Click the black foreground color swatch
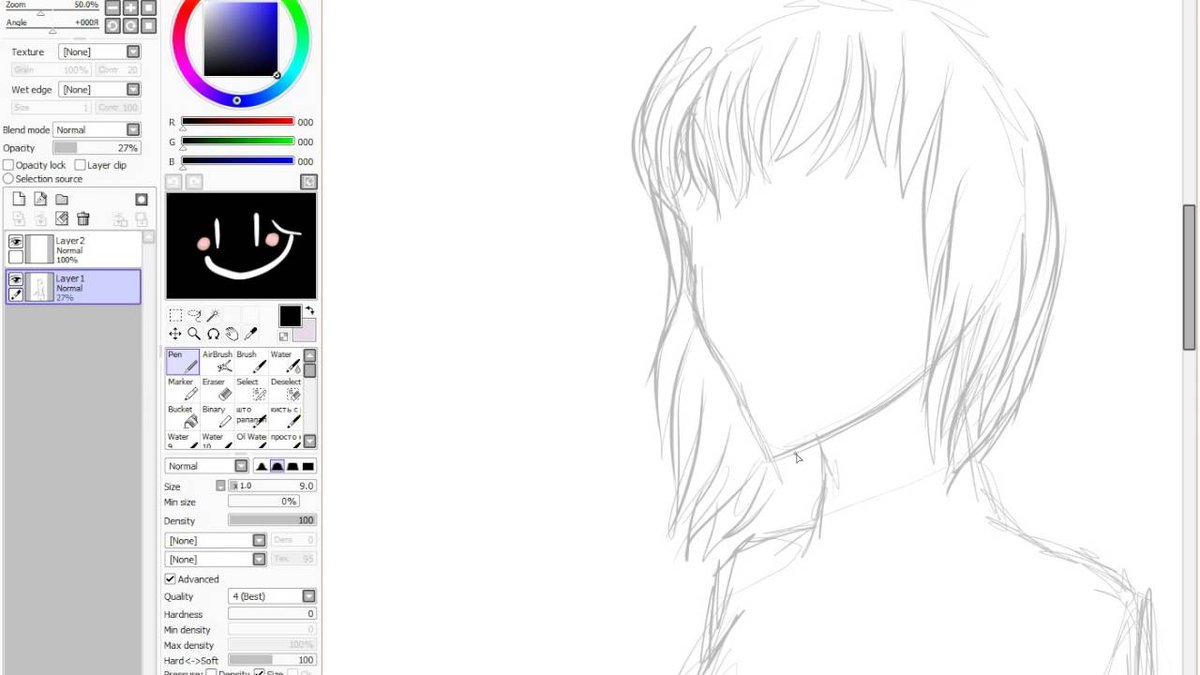Image resolution: width=1200 pixels, height=675 pixels. [x=289, y=316]
